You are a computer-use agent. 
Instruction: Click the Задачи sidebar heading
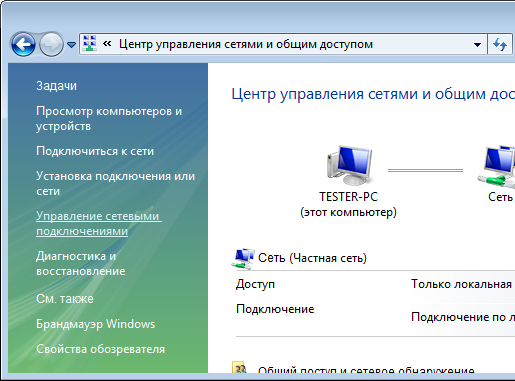coord(56,86)
